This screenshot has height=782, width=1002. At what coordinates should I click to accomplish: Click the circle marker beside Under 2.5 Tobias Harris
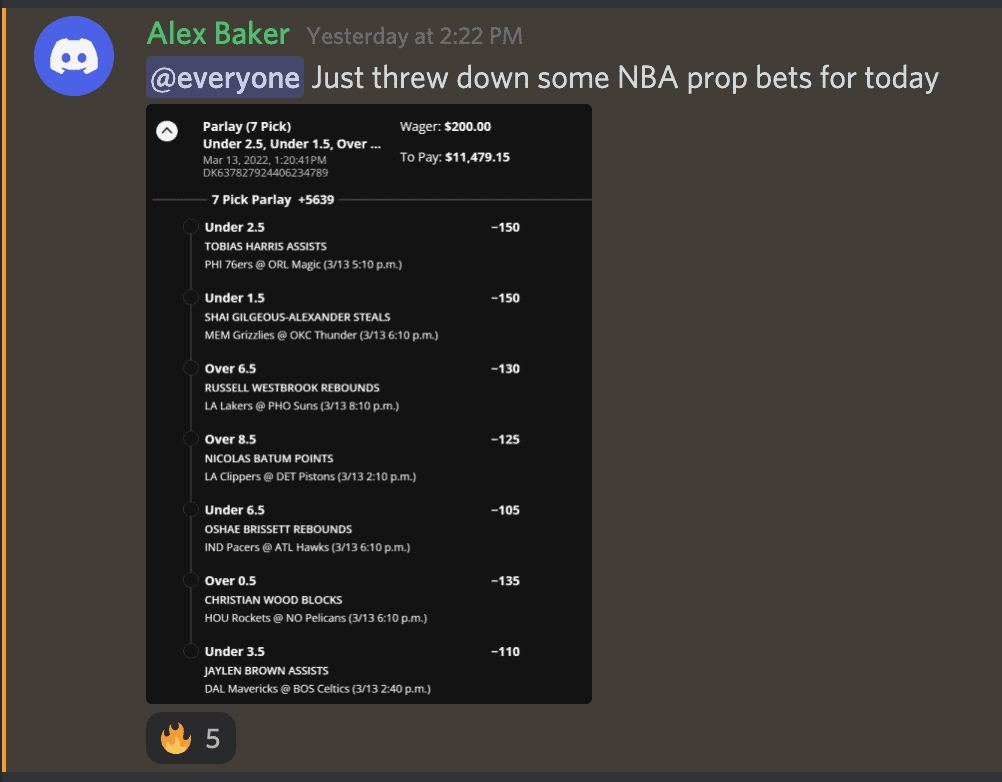tap(190, 226)
